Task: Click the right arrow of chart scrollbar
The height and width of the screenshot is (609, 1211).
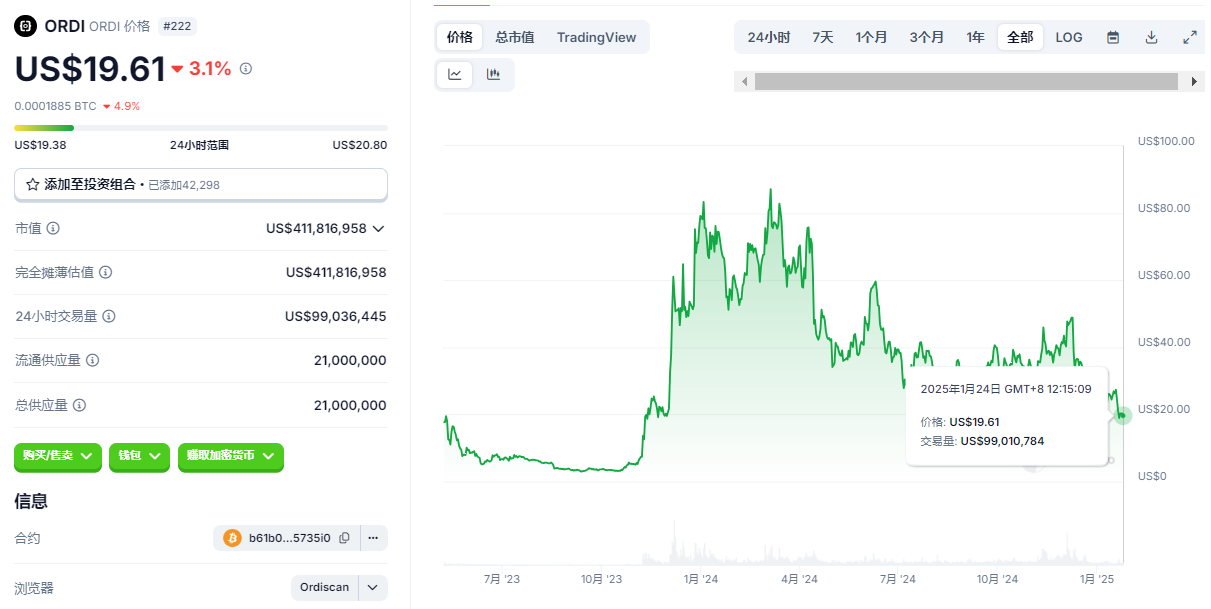Action: tap(1195, 82)
